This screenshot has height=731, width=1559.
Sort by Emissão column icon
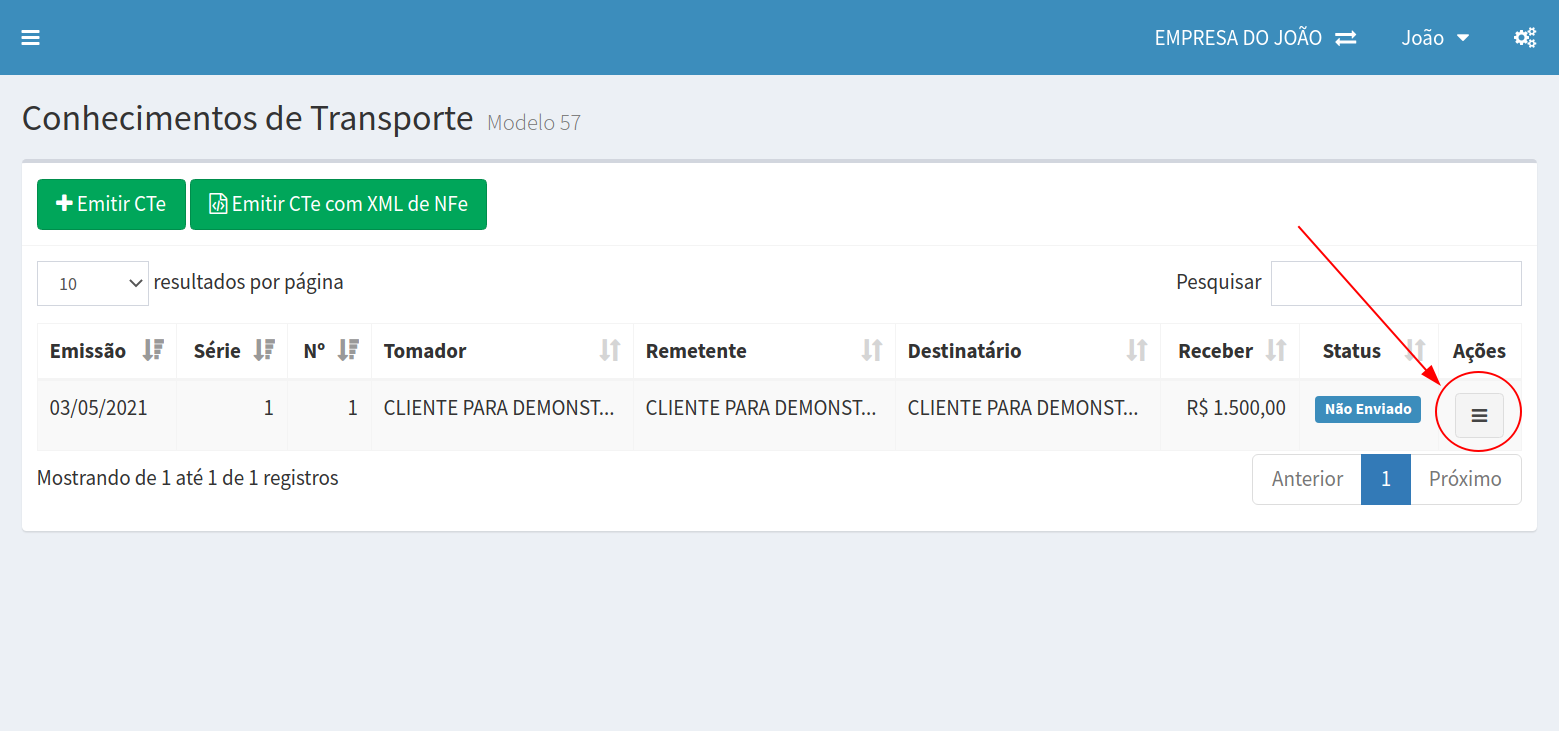pos(153,351)
